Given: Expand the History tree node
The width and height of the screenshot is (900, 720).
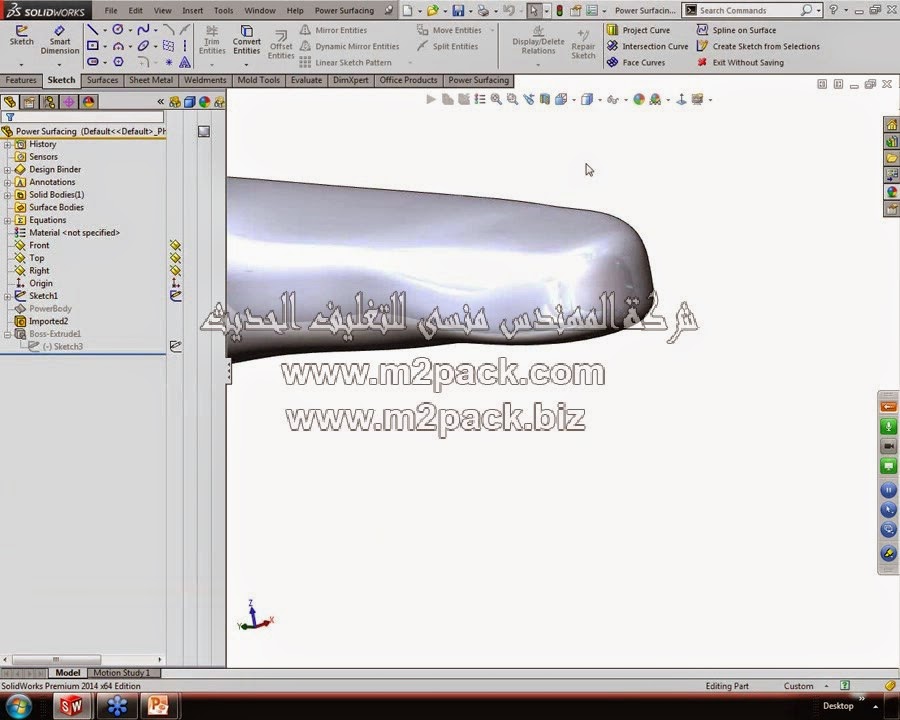Looking at the screenshot, I should pyautogui.click(x=7, y=145).
